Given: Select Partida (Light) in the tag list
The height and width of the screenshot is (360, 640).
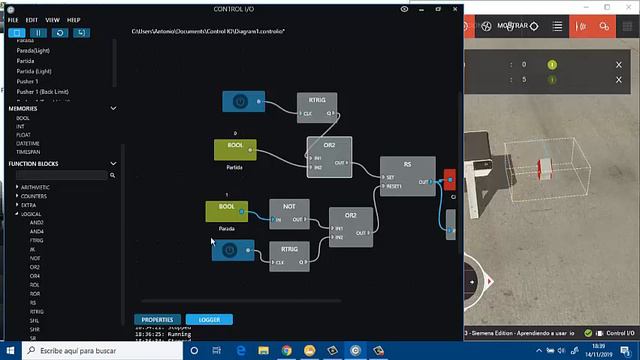Looking at the screenshot, I should tap(34, 71).
